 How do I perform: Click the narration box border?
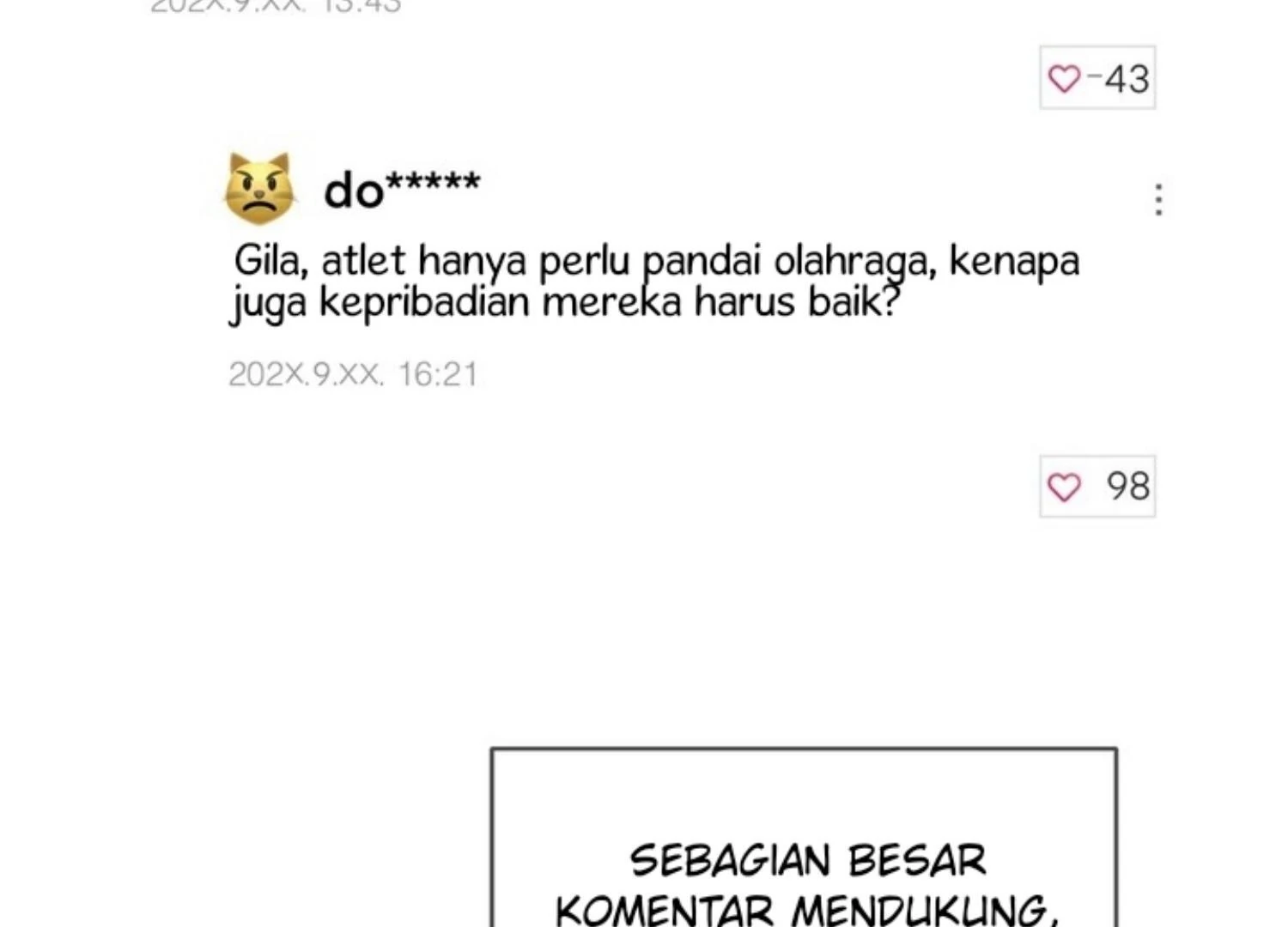tap(804, 749)
